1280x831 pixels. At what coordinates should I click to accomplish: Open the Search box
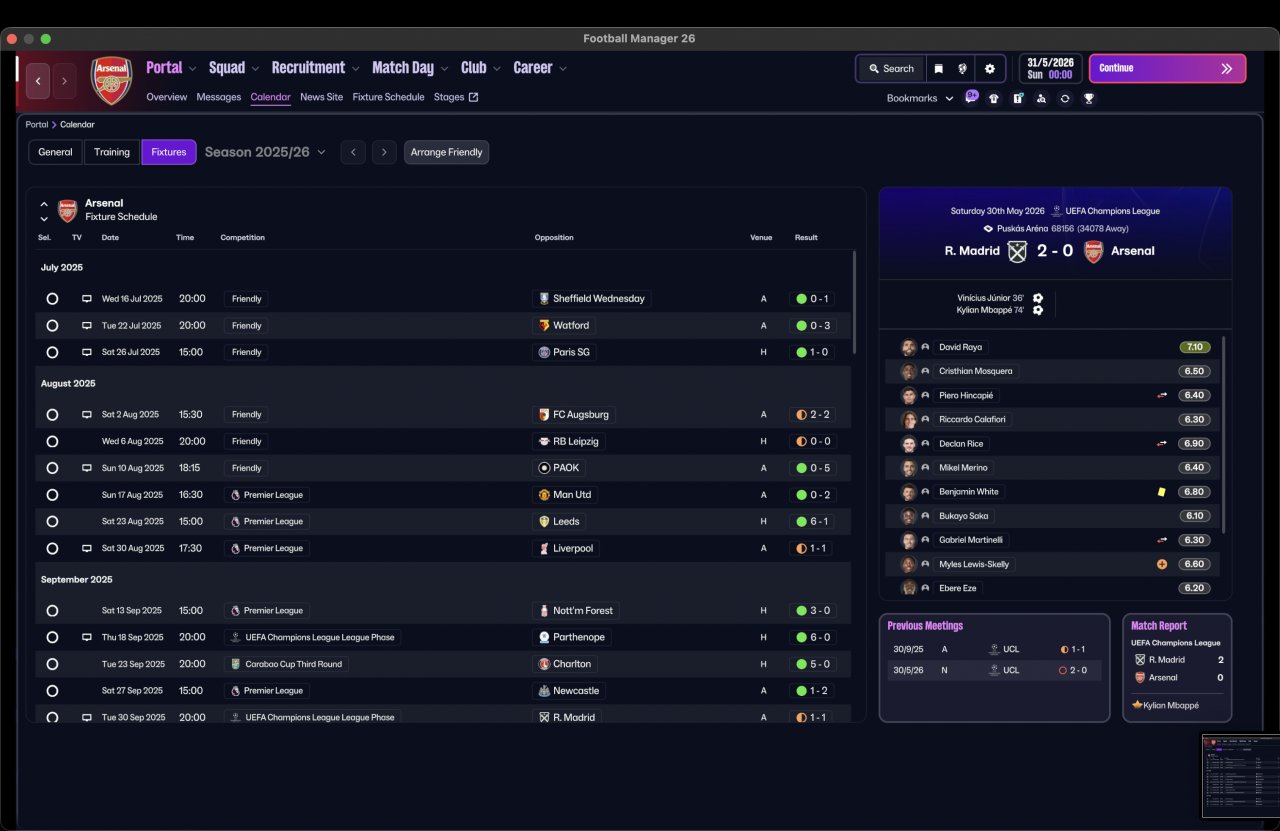(x=891, y=69)
